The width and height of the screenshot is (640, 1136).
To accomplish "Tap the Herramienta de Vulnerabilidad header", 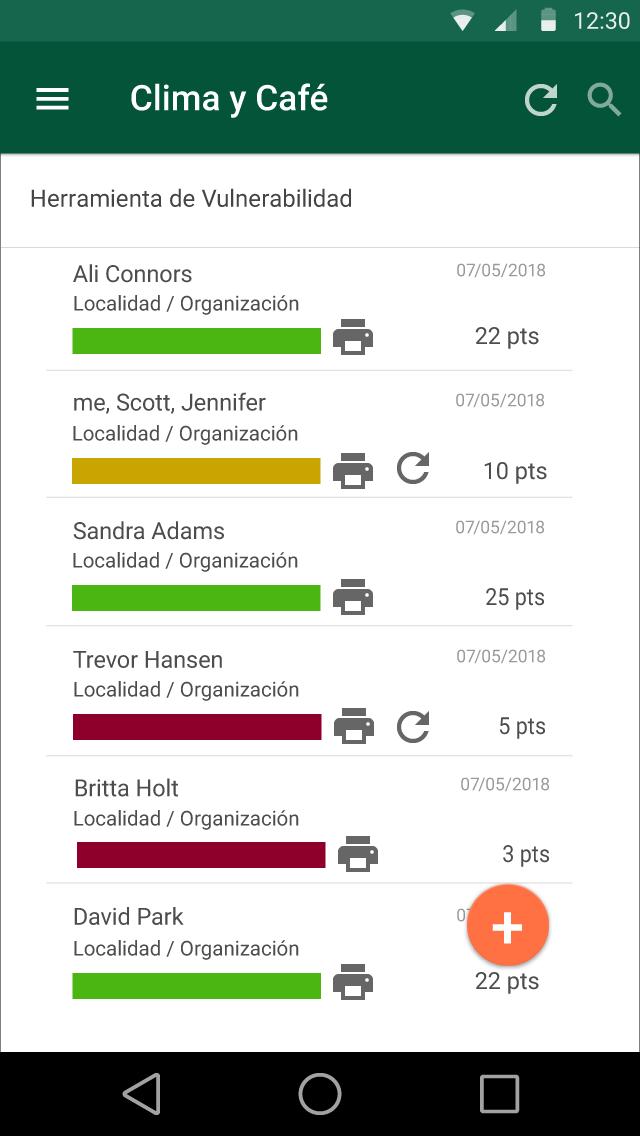I will coord(191,199).
